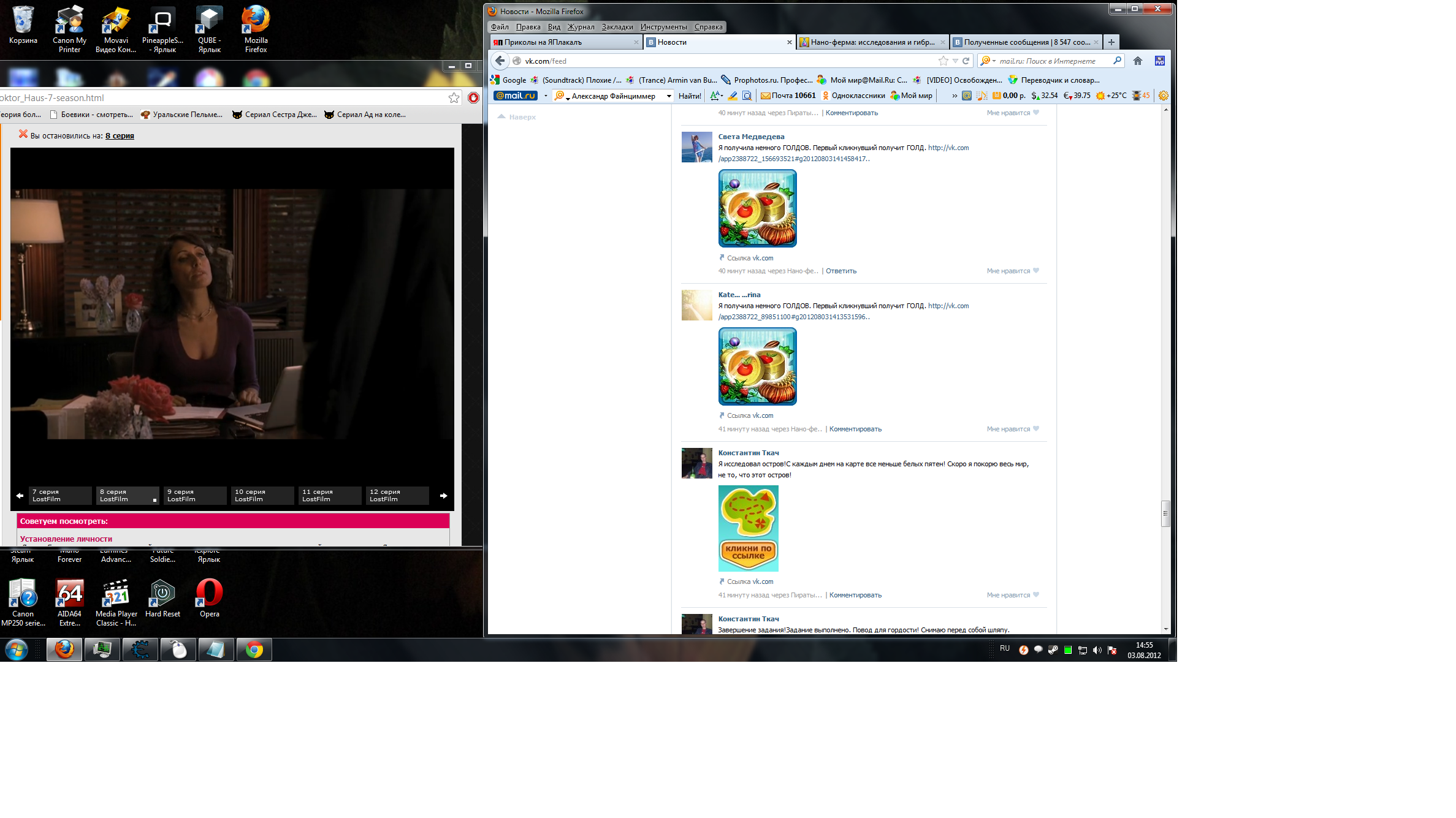Open the Александр Файнциммер search combo dropdown
1456x818 pixels.
669,96
